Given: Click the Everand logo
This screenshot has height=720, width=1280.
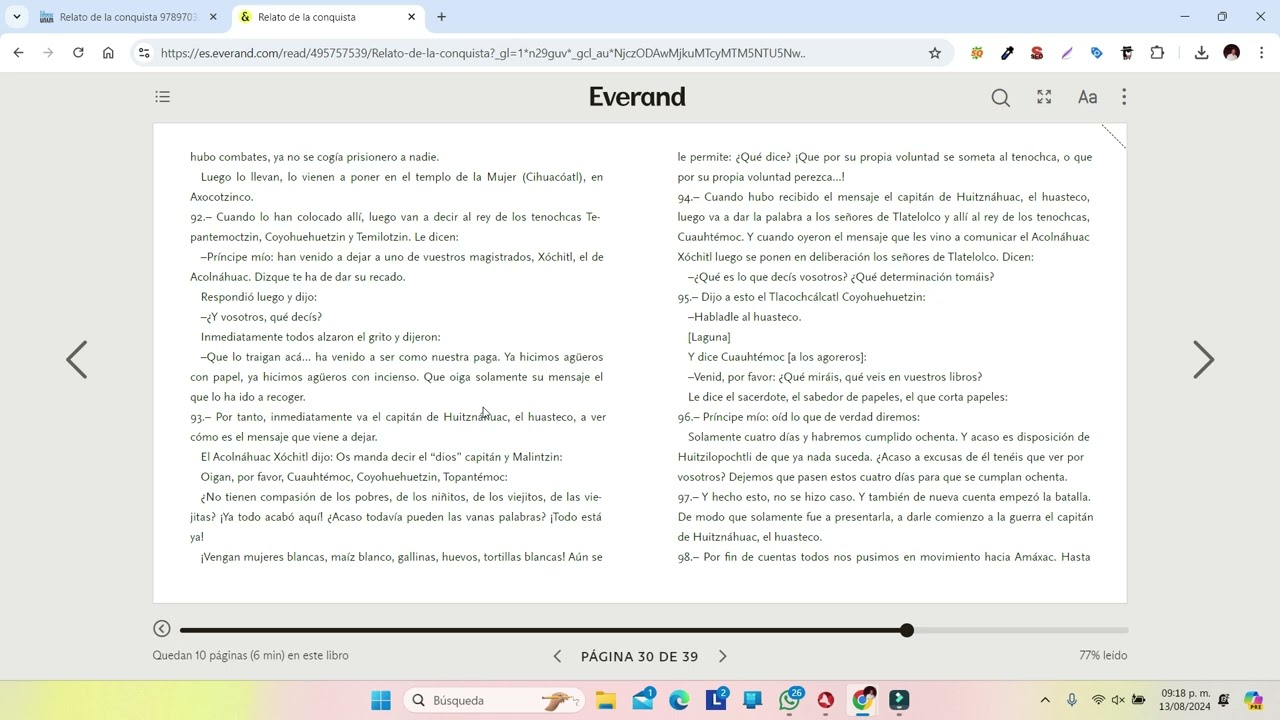Looking at the screenshot, I should coord(637,97).
